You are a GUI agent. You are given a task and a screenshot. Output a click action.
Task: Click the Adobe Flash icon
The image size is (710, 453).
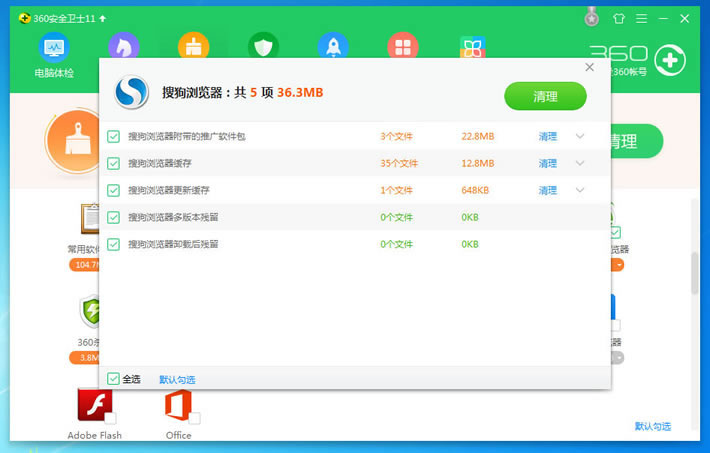tap(95, 405)
